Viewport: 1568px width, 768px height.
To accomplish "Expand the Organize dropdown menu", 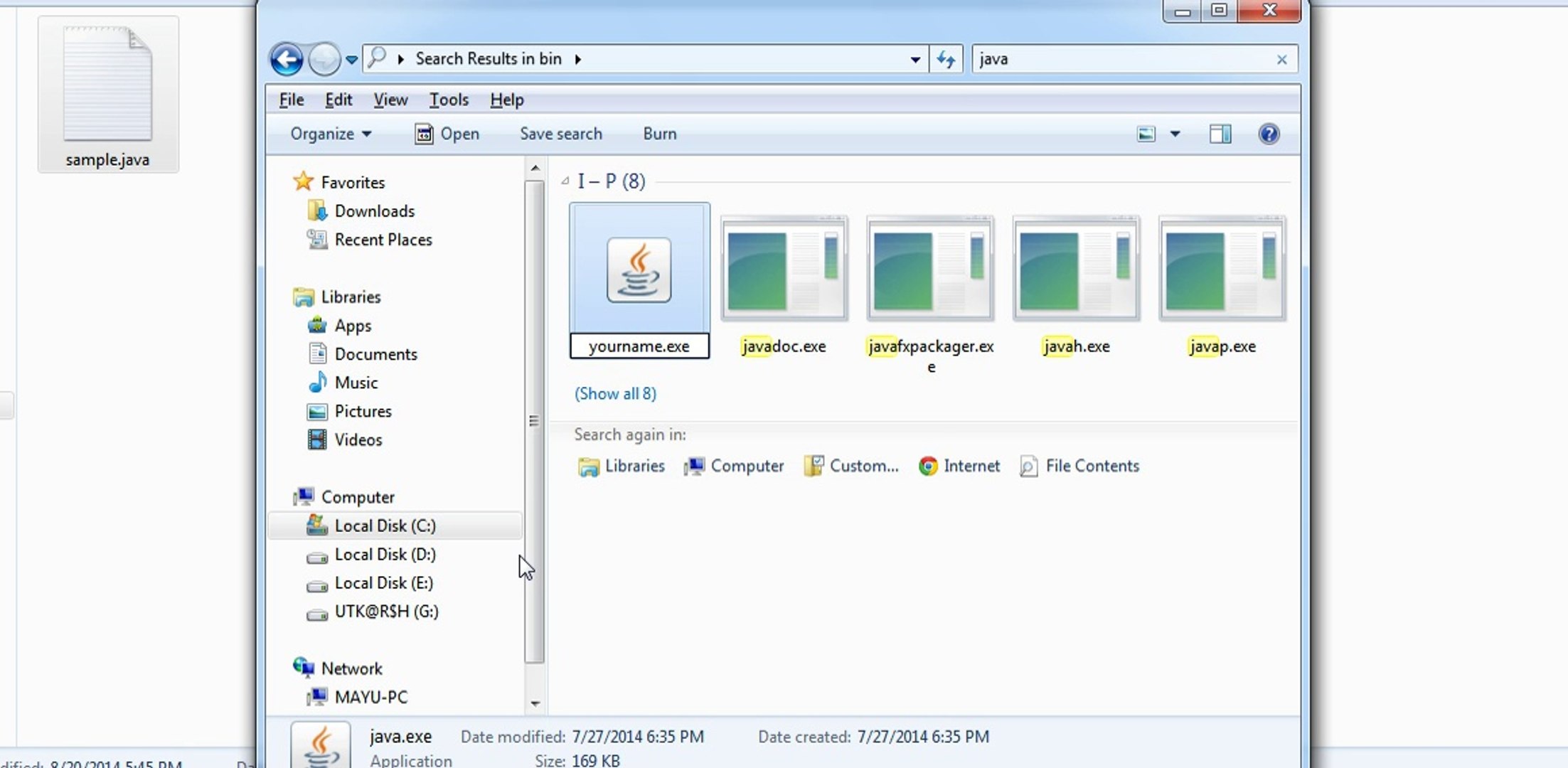I will 331,134.
